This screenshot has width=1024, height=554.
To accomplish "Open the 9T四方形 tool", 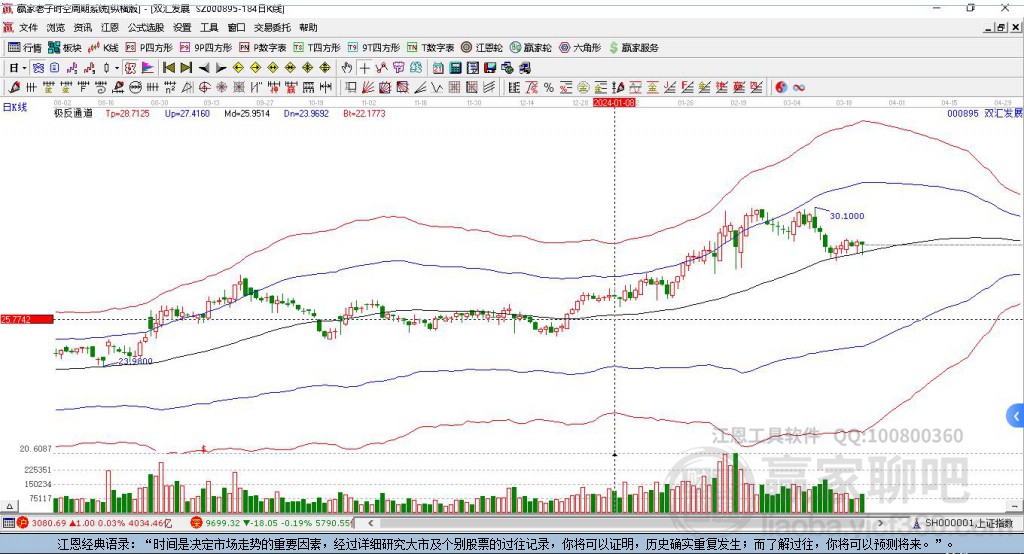I will pos(374,48).
